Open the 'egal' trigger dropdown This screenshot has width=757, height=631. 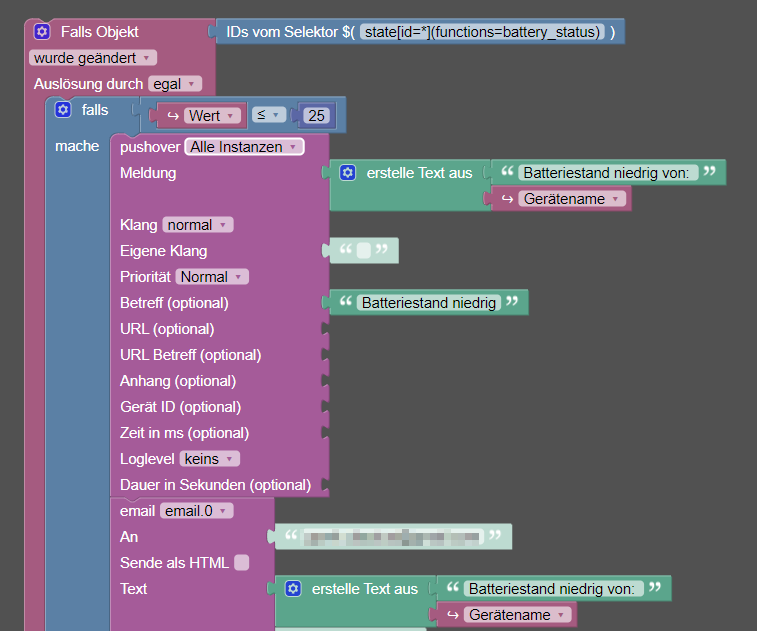click(x=175, y=84)
